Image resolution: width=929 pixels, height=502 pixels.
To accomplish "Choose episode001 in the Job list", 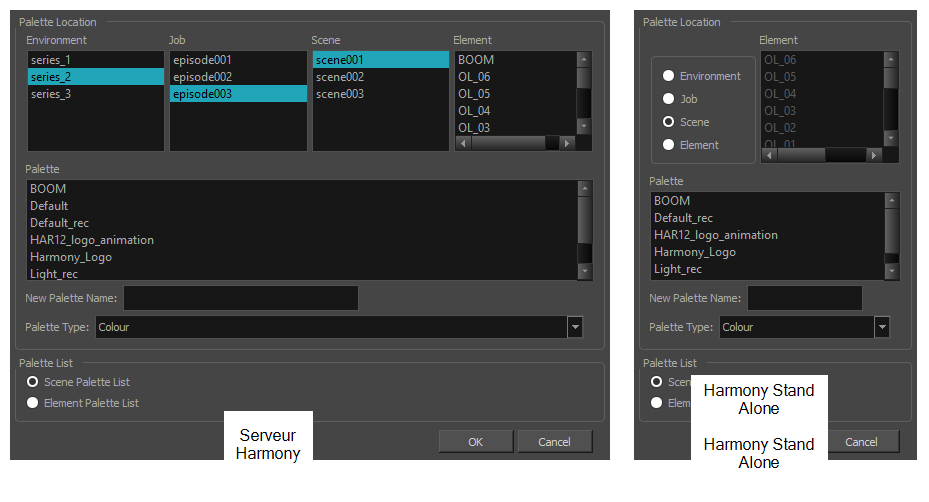I will point(238,60).
